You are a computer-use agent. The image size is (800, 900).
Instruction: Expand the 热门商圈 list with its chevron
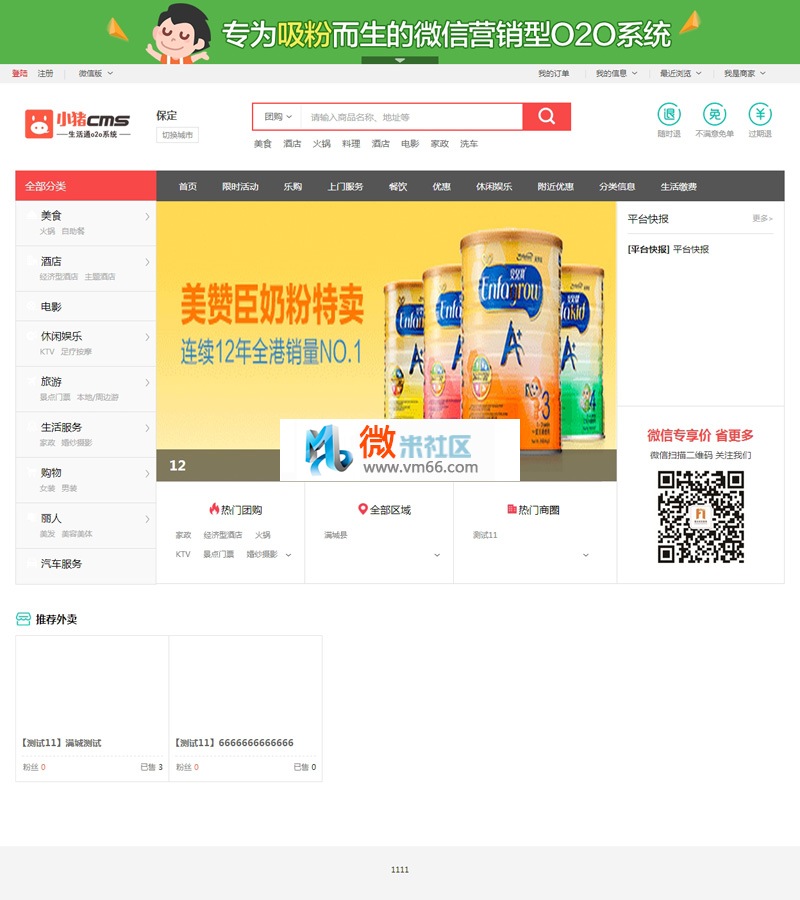586,555
